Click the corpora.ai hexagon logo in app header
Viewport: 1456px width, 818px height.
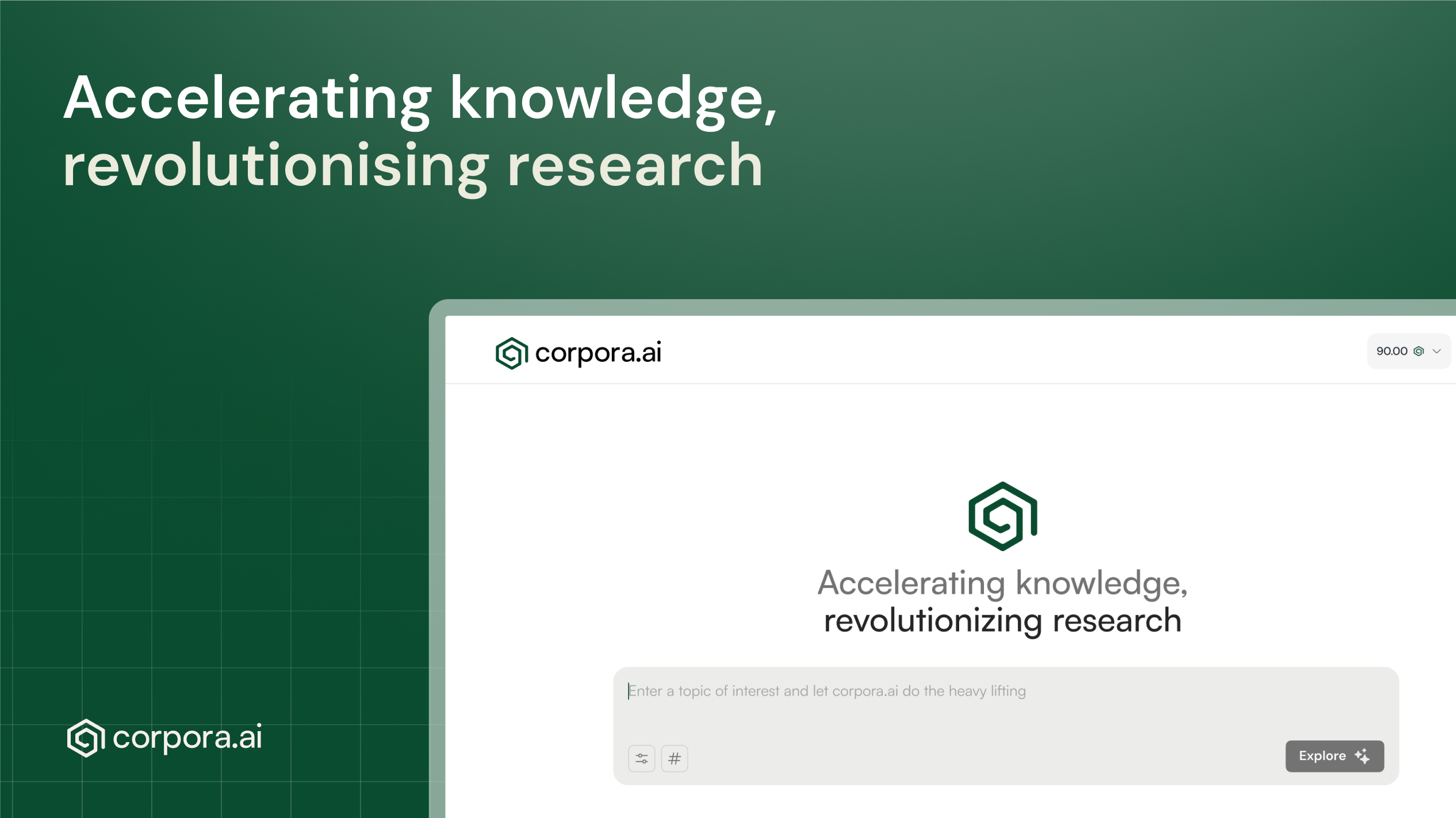(x=511, y=353)
